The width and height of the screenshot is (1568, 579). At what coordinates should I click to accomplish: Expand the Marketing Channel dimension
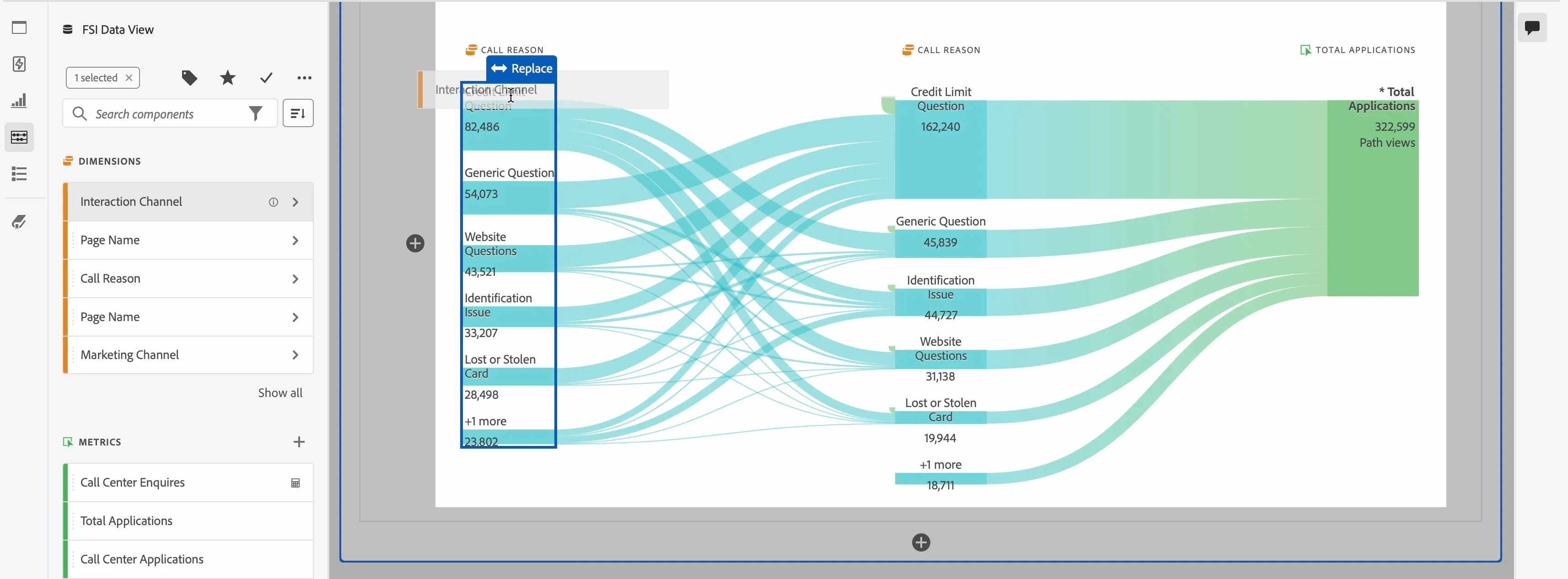tap(296, 355)
